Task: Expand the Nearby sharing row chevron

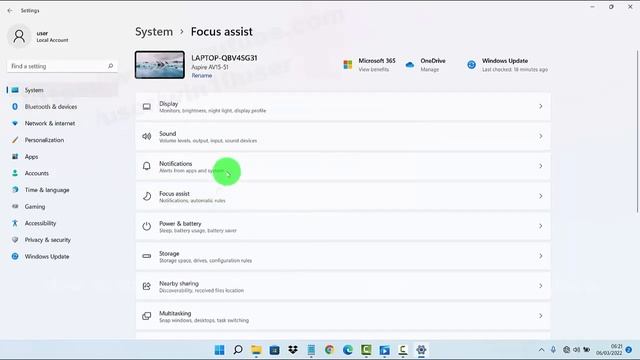Action: click(x=540, y=286)
